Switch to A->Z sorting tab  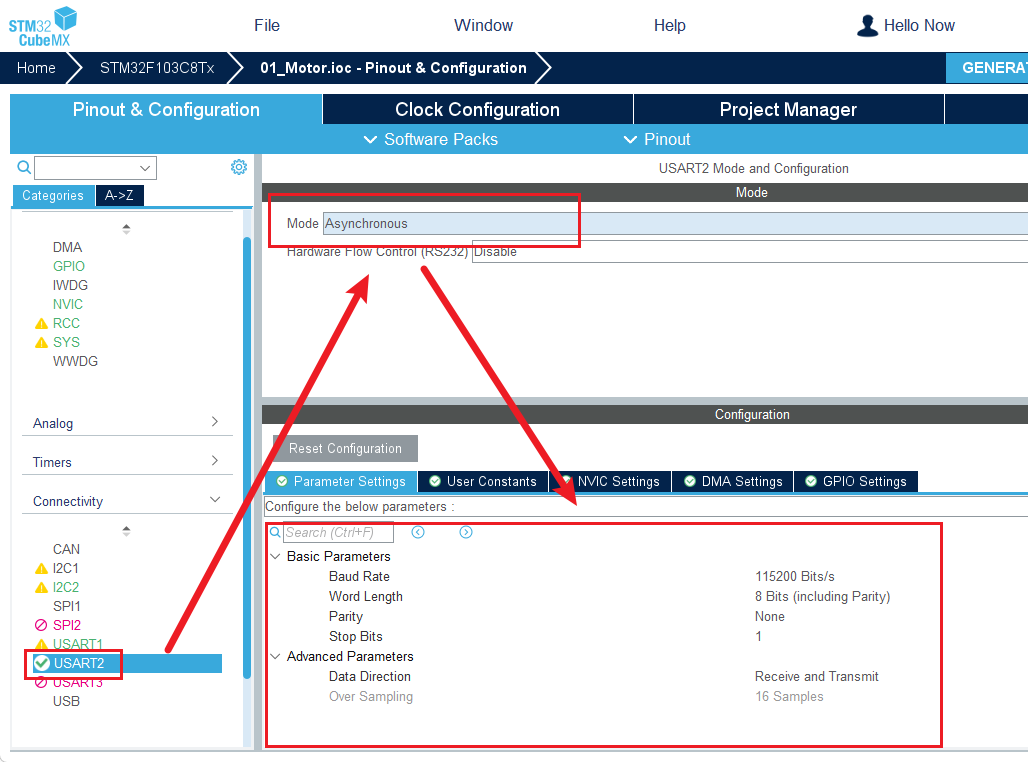(120, 196)
